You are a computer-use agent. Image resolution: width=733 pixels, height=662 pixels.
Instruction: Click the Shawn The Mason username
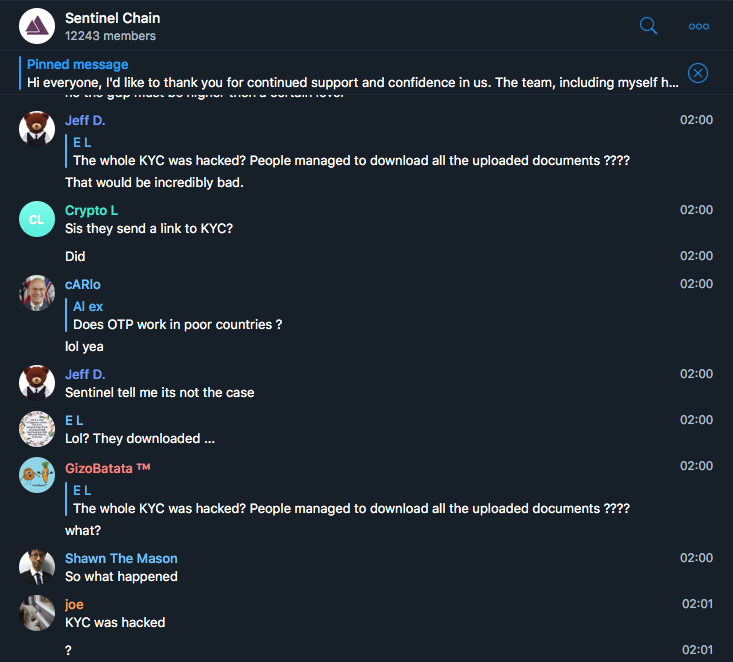tap(121, 558)
